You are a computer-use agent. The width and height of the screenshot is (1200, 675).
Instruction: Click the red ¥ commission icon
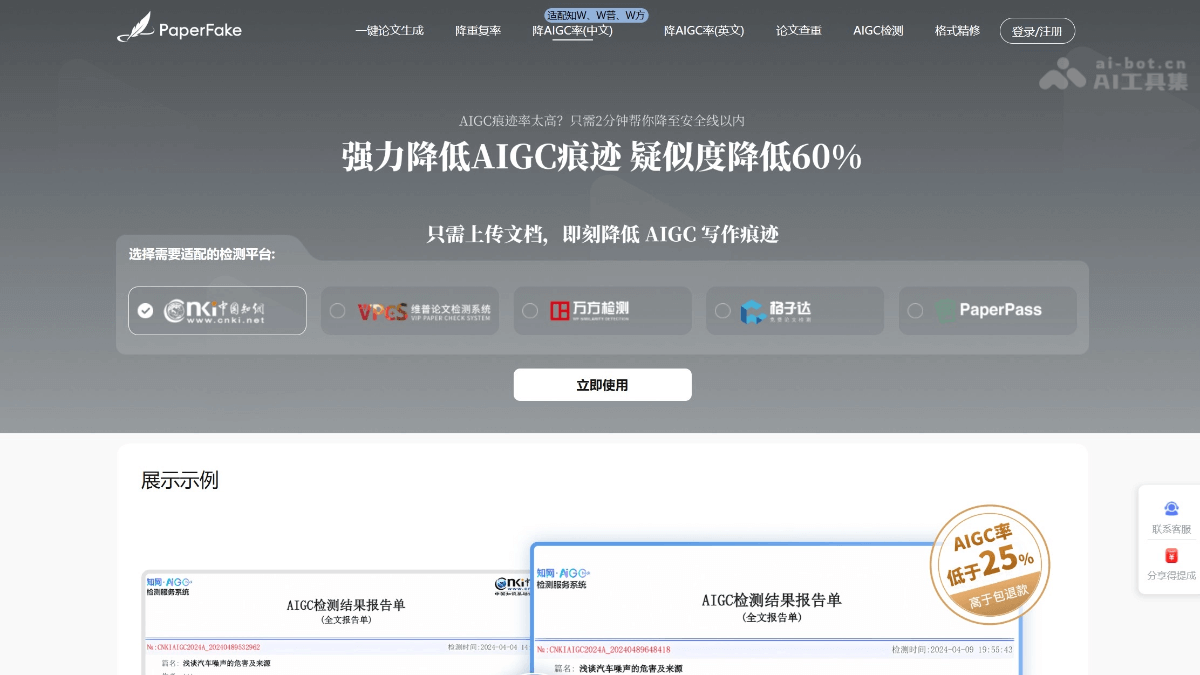click(x=1170, y=555)
